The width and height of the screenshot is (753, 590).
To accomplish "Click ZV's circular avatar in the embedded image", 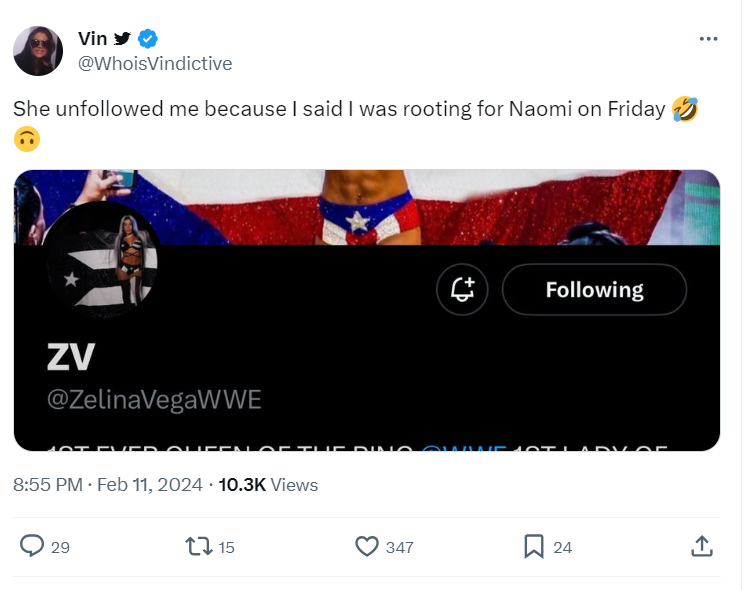I will pos(100,263).
